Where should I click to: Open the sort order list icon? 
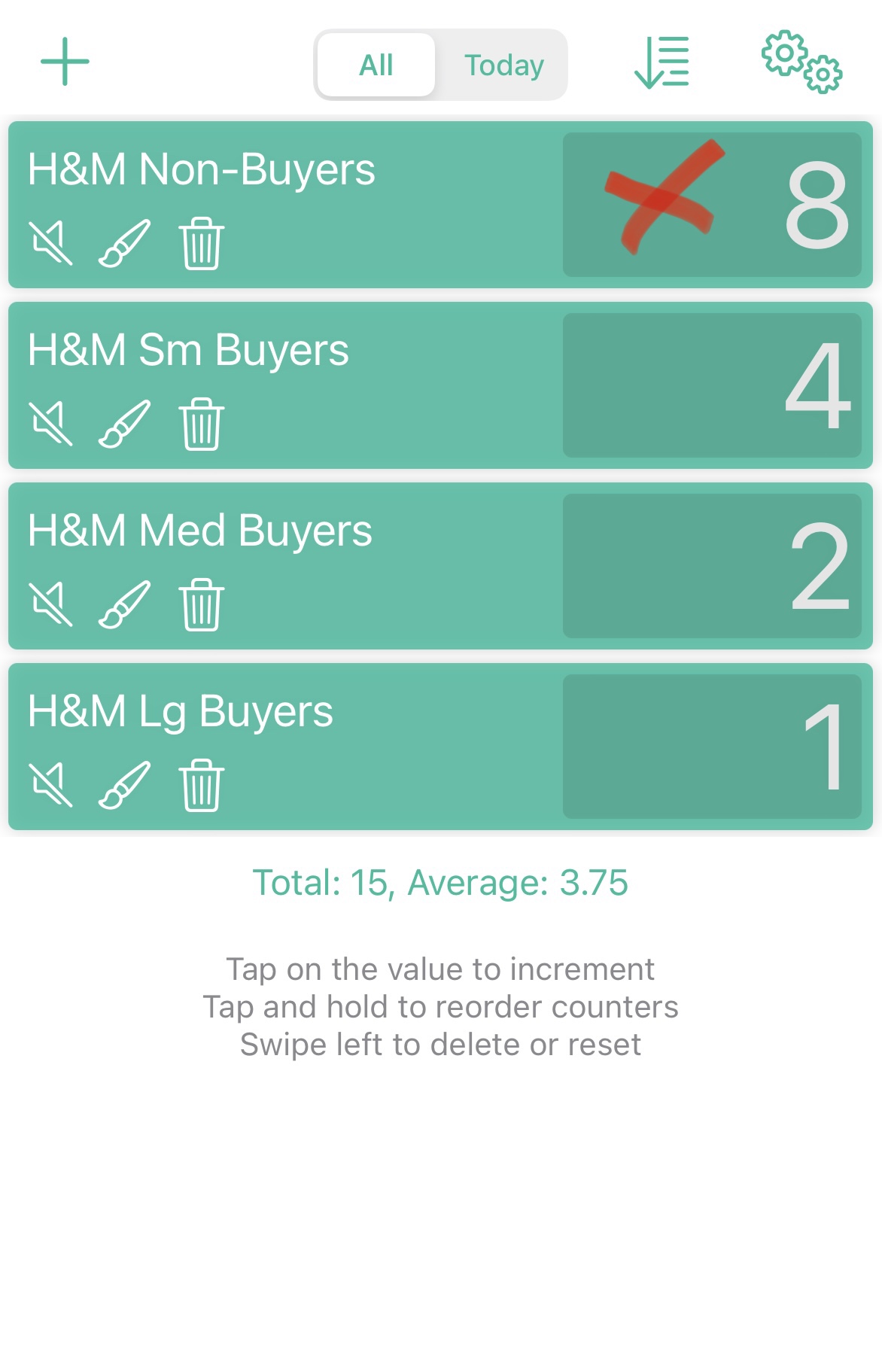(x=661, y=62)
